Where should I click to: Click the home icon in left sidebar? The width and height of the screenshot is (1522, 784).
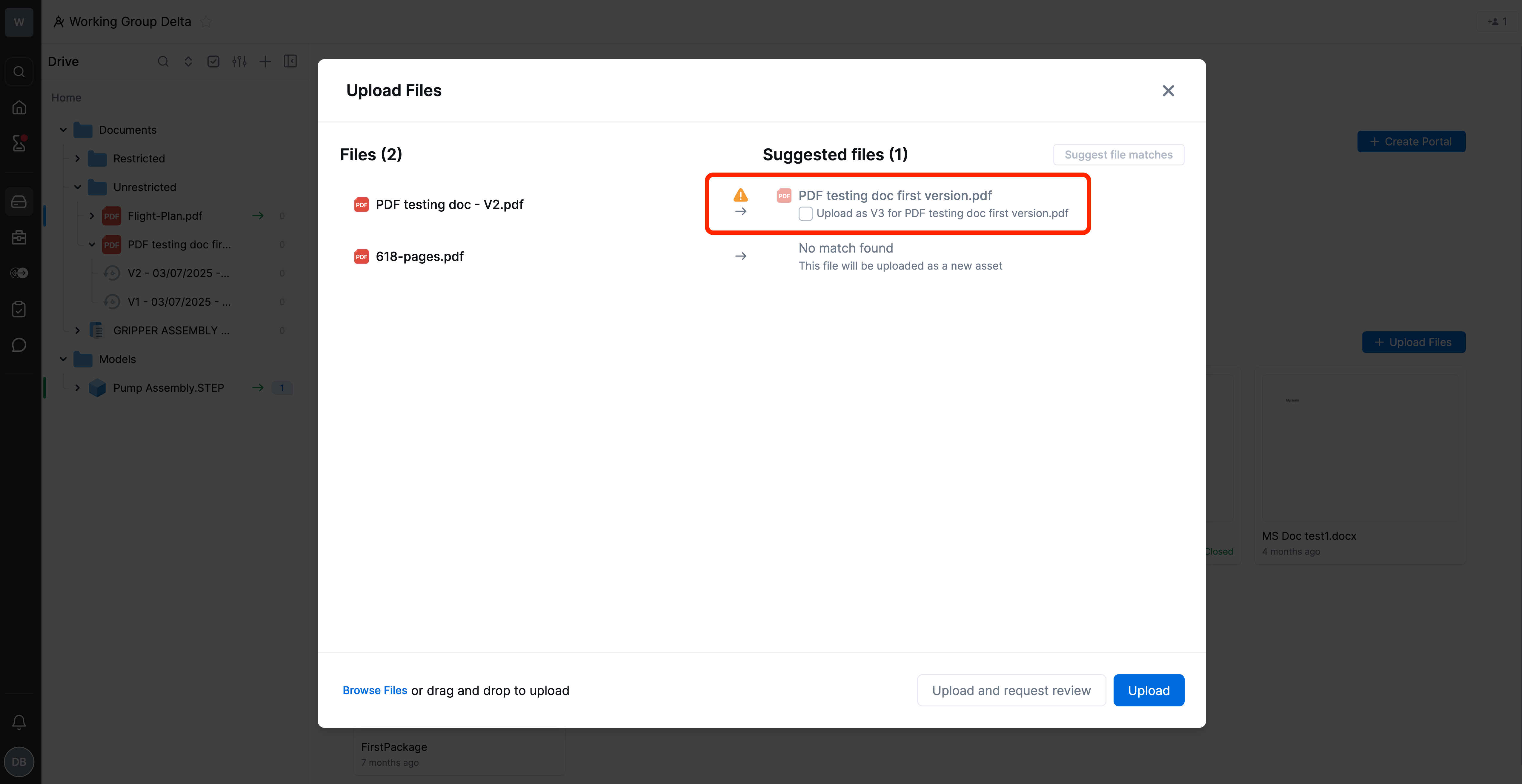tap(19, 107)
